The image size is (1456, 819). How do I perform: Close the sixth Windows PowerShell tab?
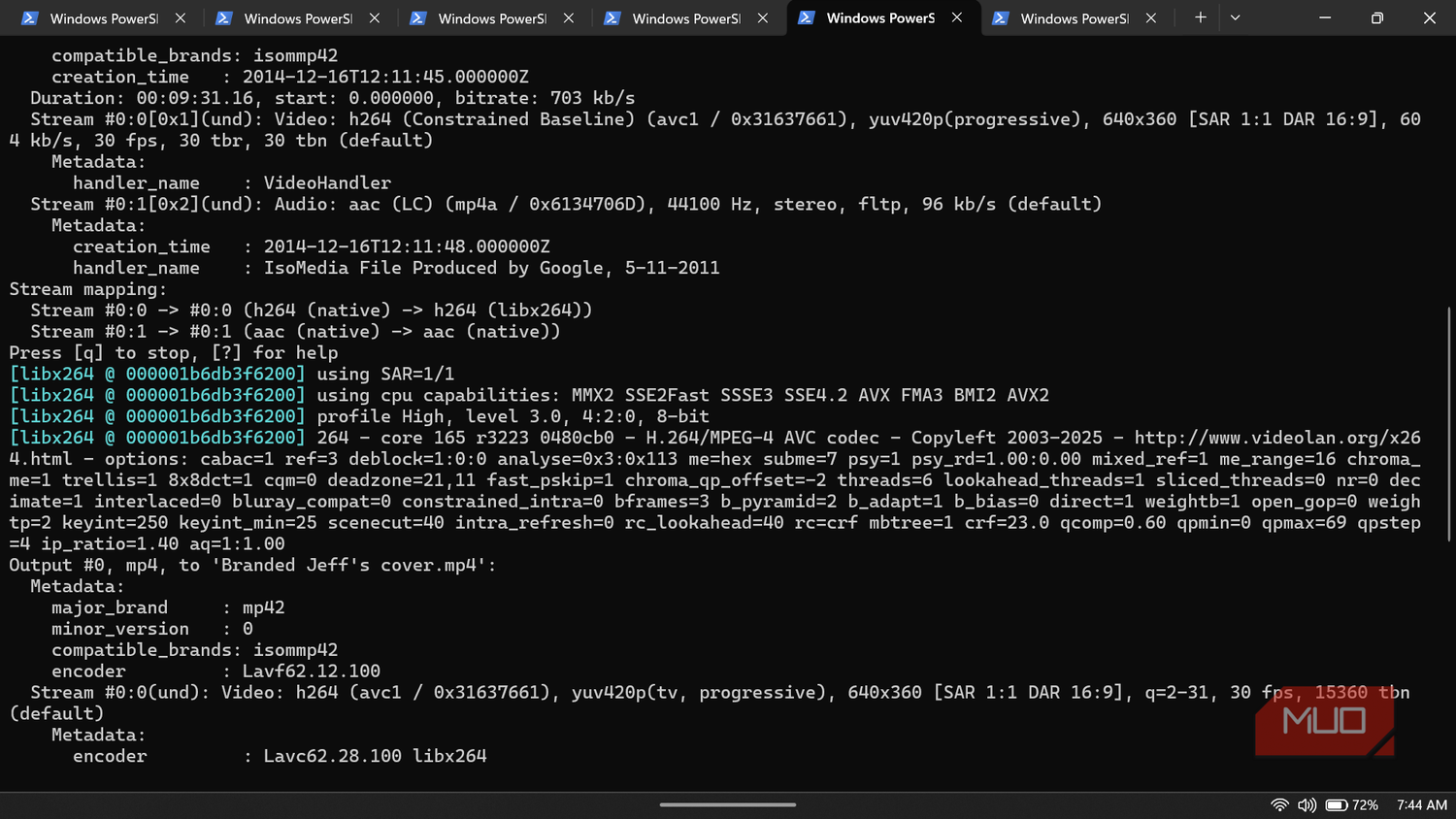tap(1151, 18)
